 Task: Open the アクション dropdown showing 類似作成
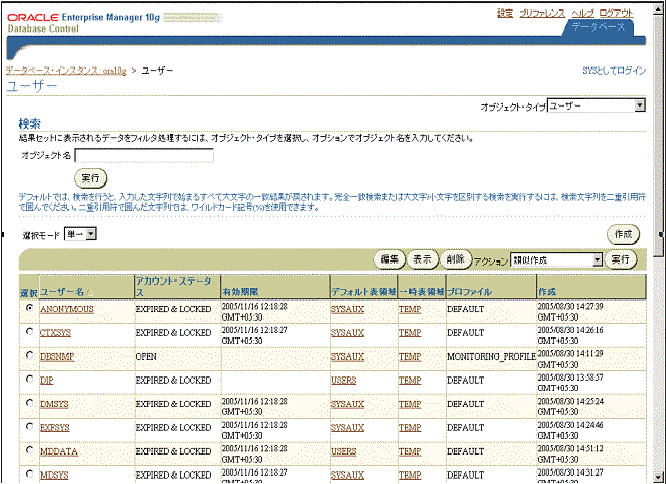[556, 259]
